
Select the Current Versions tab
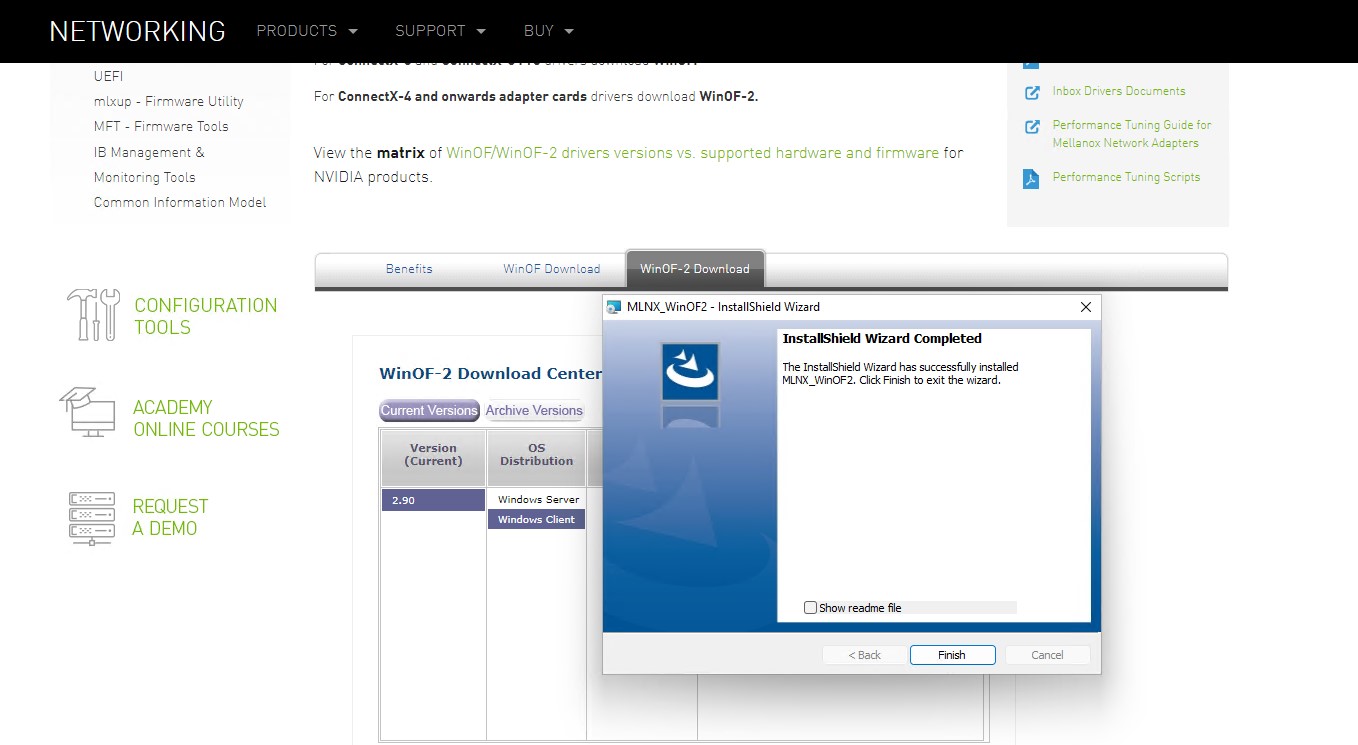429,410
